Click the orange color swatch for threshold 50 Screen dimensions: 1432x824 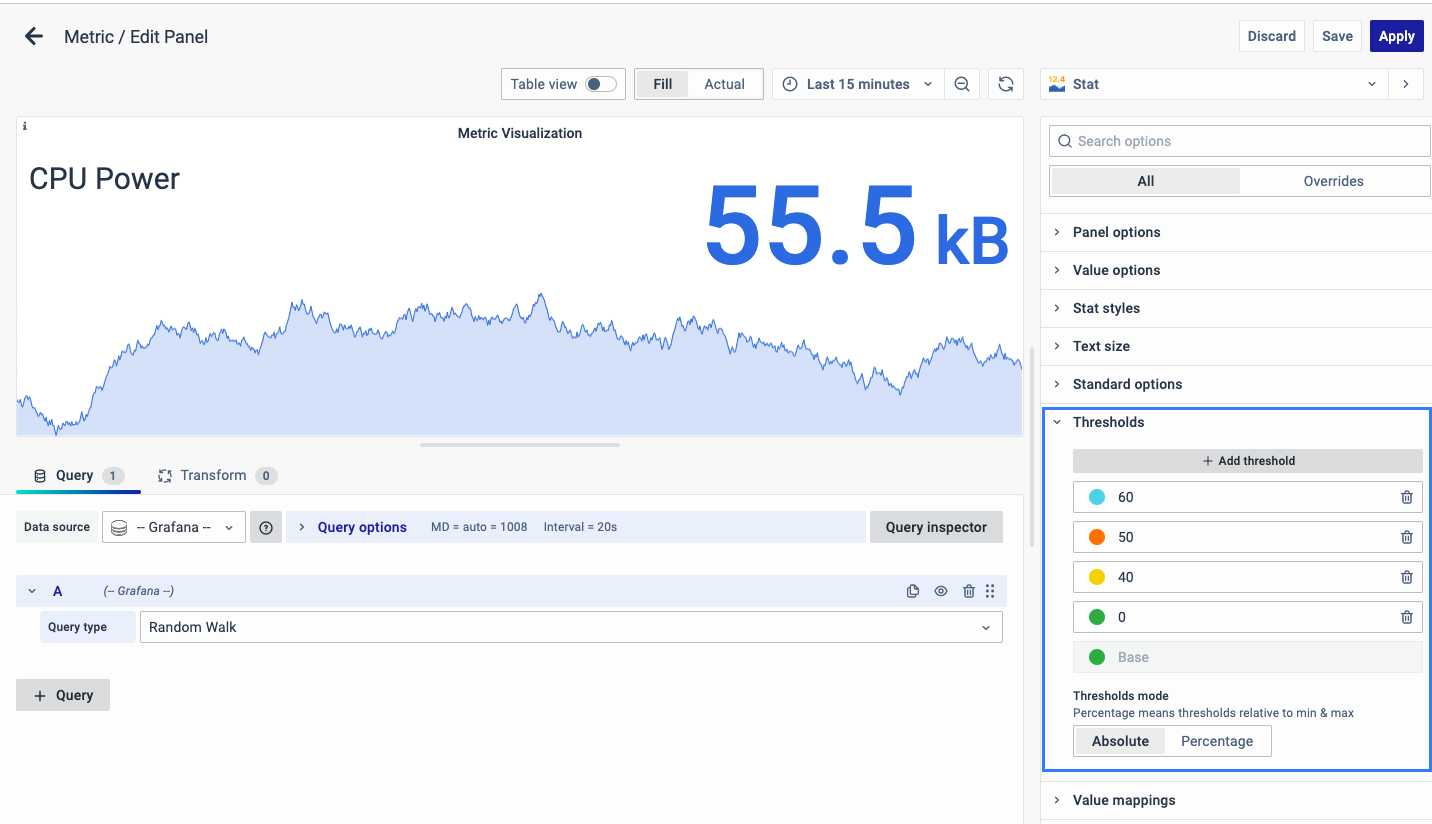coord(1096,537)
